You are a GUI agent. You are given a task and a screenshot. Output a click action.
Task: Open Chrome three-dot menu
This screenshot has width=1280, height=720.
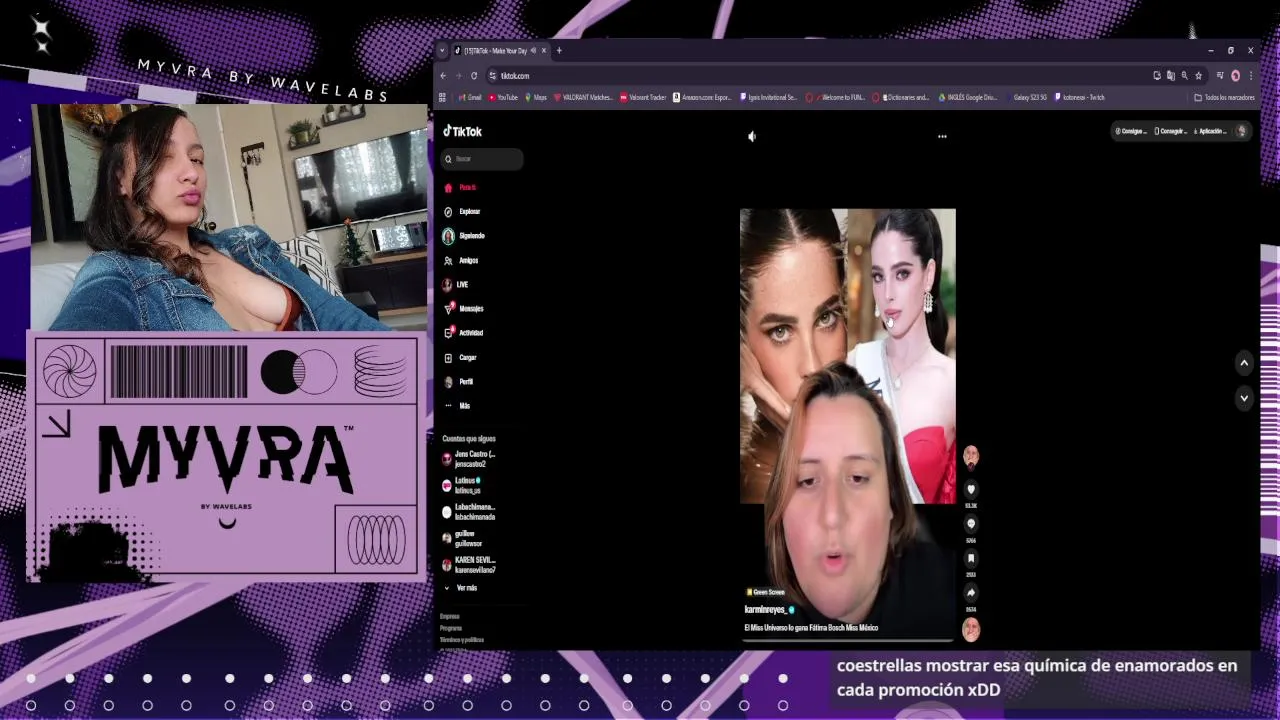1250,76
